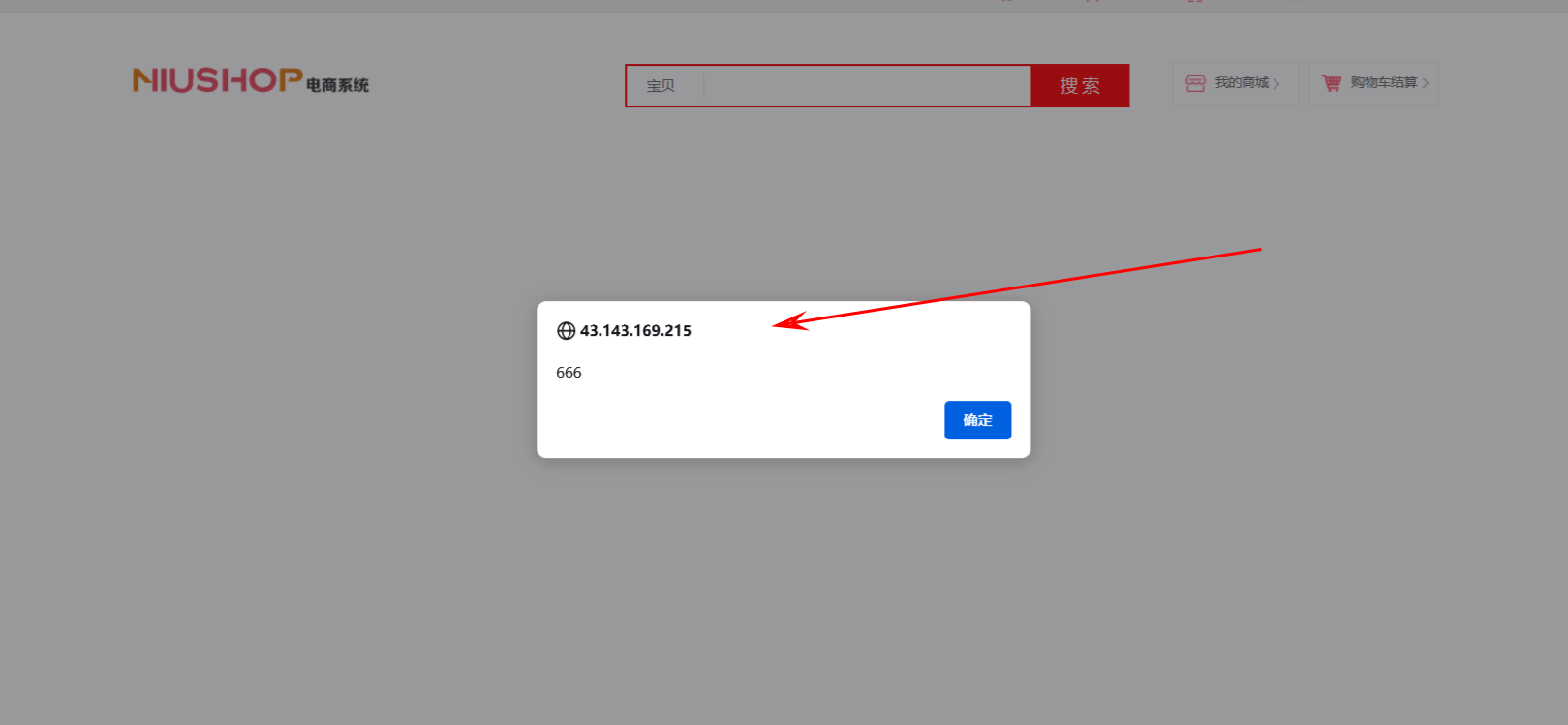The image size is (1568, 725).
Task: Click the 电商系统 text beside the logo
Action: click(337, 85)
